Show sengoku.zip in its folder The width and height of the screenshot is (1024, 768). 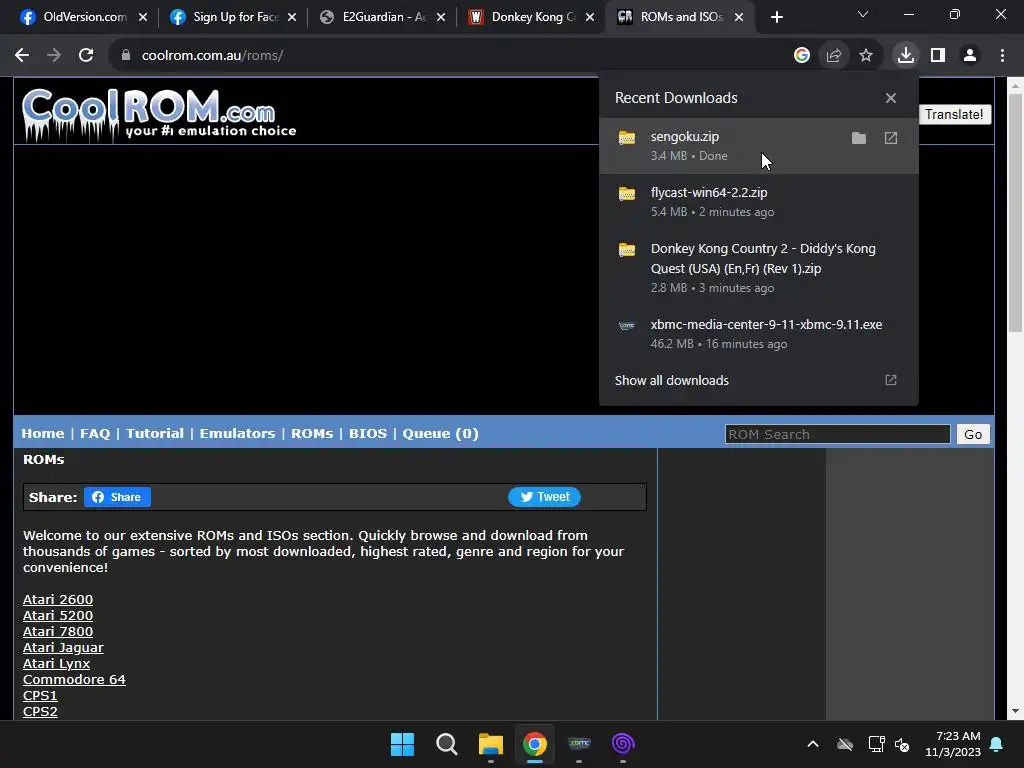[x=859, y=138]
